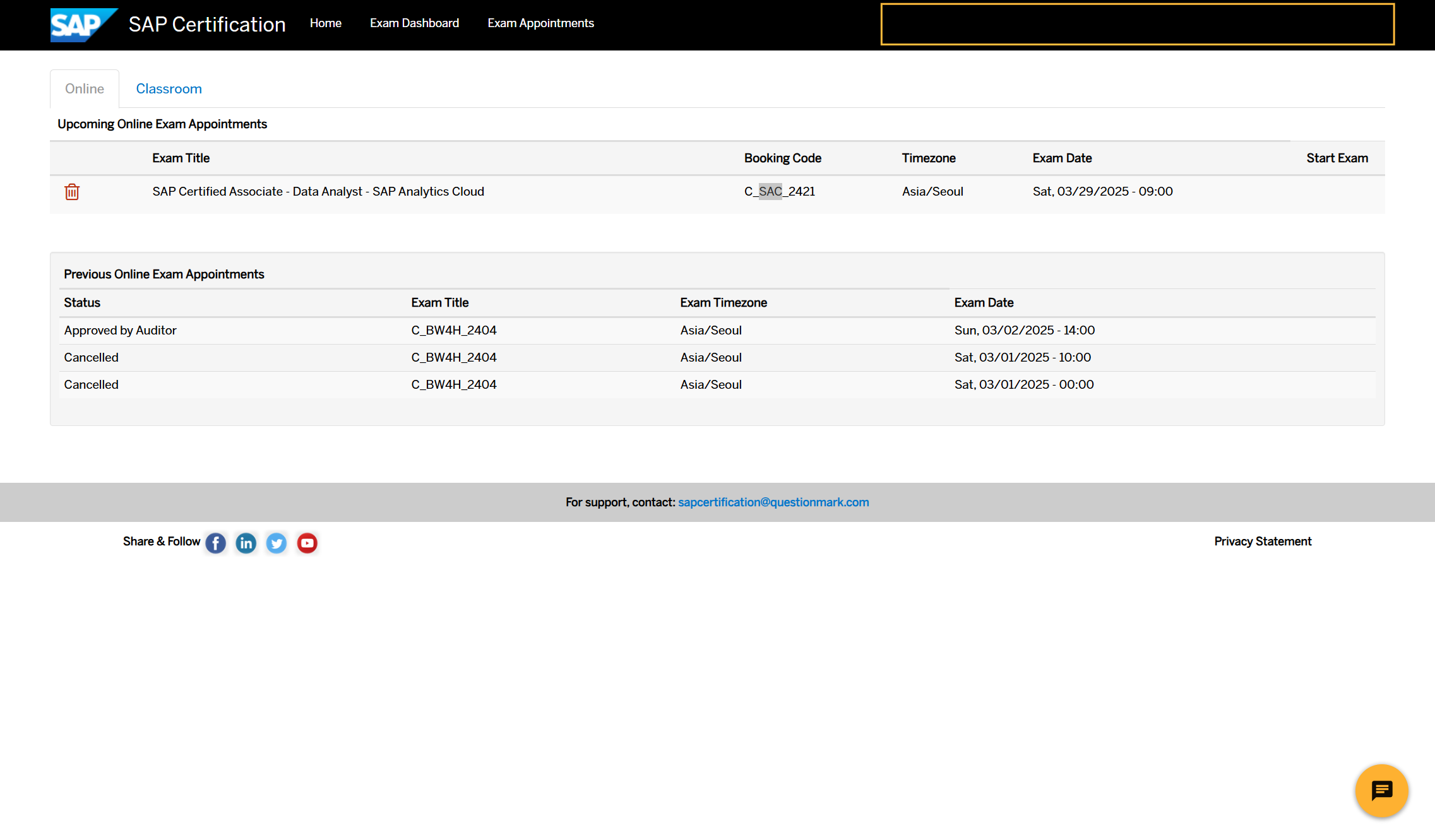Viewport: 1435px width, 840px height.
Task: Click the Share & Follow label
Action: tap(162, 541)
